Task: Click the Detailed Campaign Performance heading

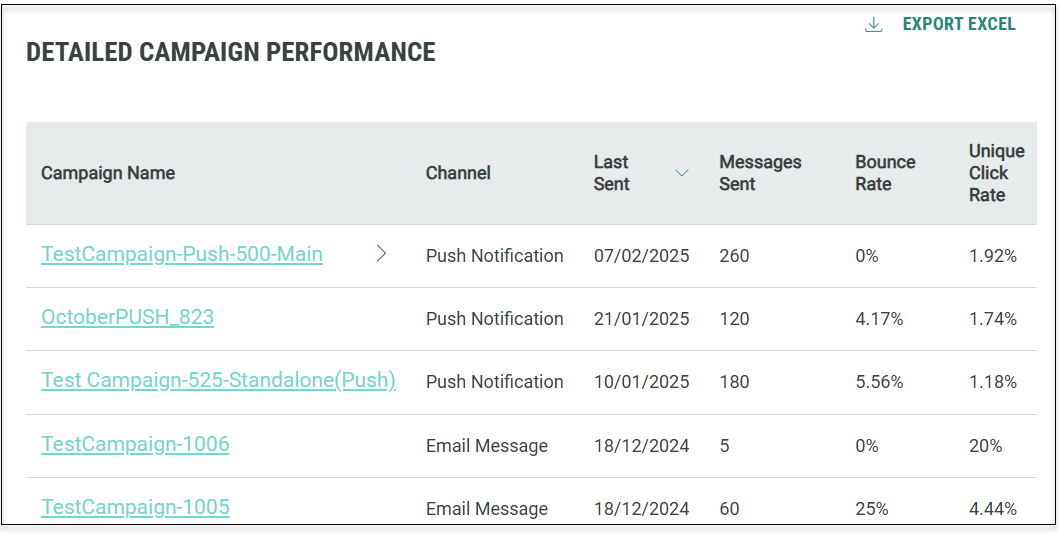Action: click(x=231, y=53)
